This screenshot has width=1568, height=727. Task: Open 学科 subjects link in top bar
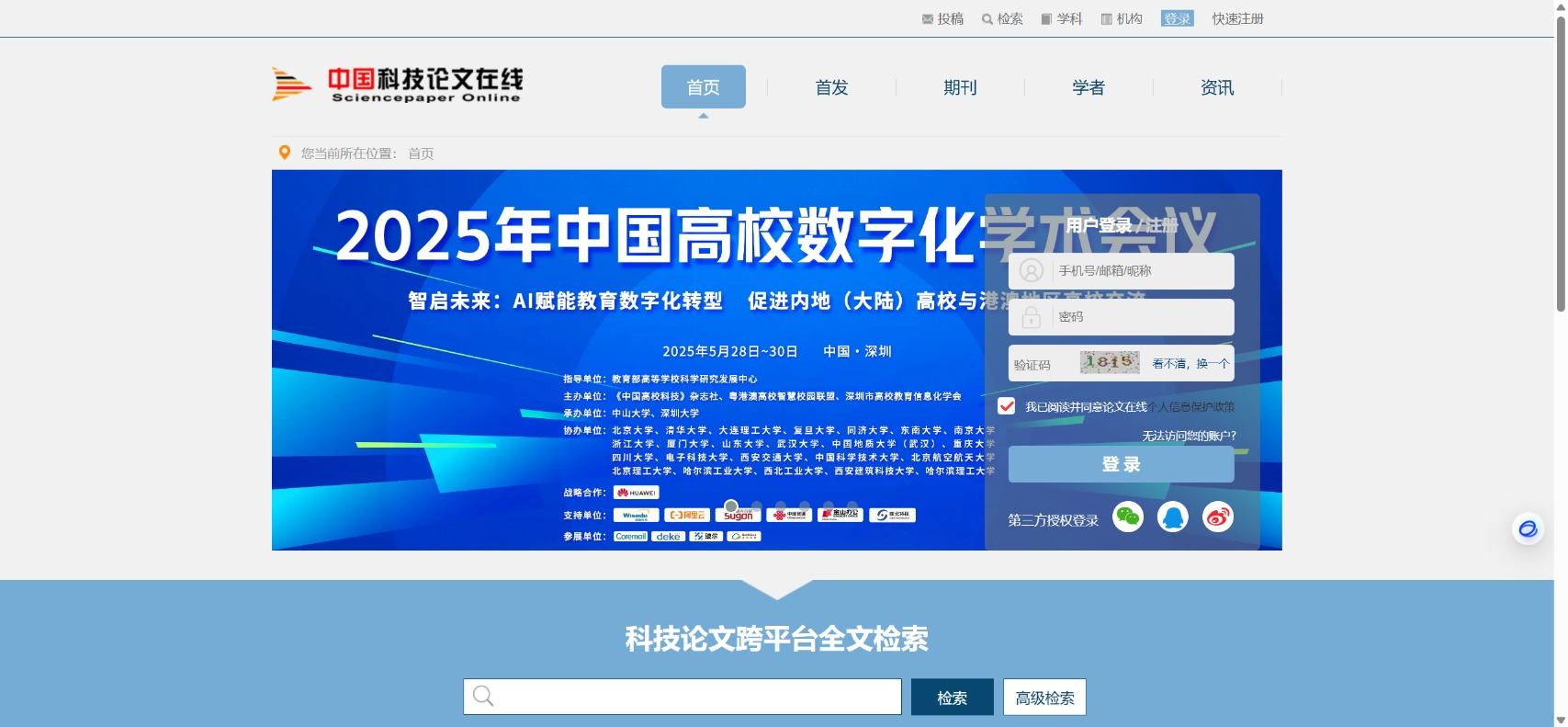point(1062,18)
